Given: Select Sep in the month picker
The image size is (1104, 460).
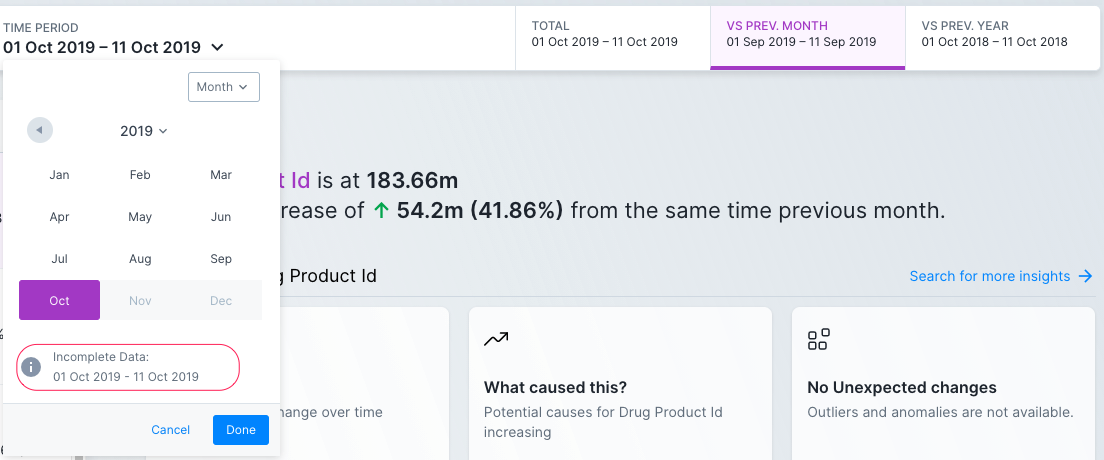Looking at the screenshot, I should tap(221, 259).
